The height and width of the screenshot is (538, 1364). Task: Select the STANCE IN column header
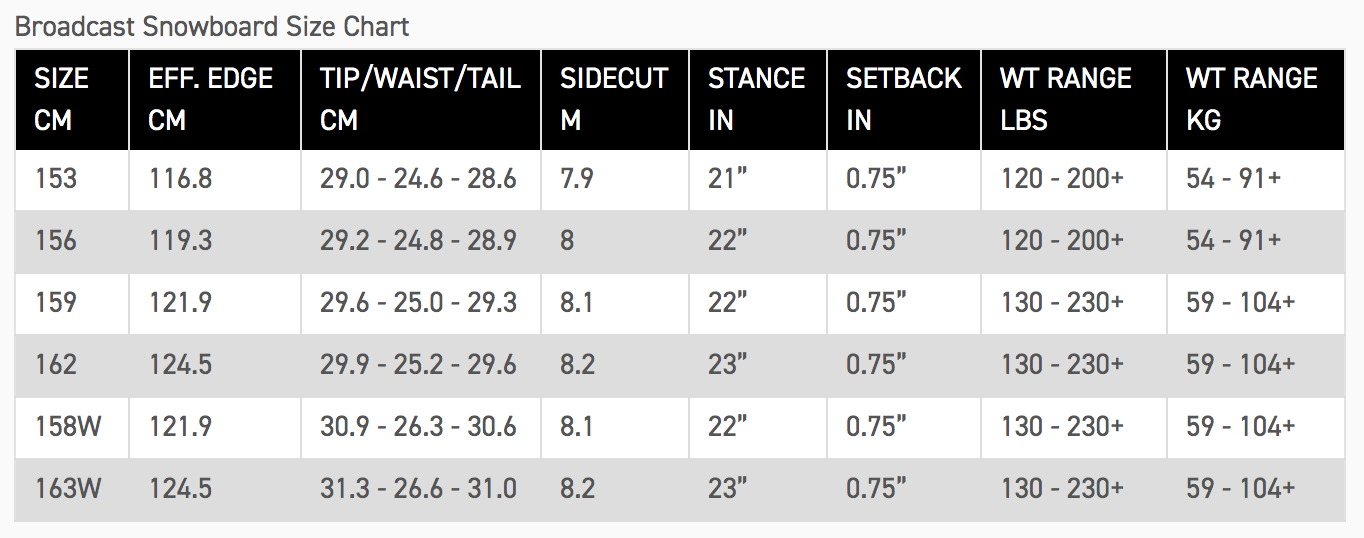[756, 99]
